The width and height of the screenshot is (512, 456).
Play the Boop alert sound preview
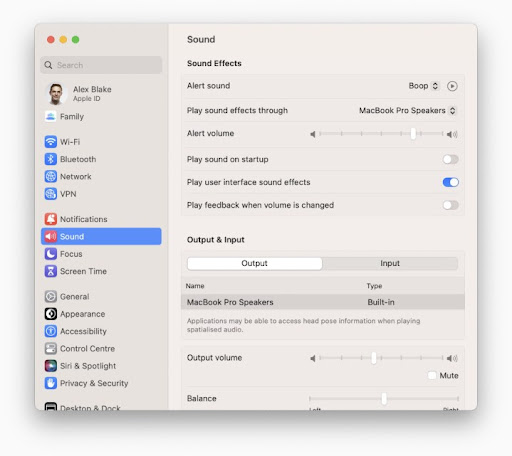click(452, 86)
